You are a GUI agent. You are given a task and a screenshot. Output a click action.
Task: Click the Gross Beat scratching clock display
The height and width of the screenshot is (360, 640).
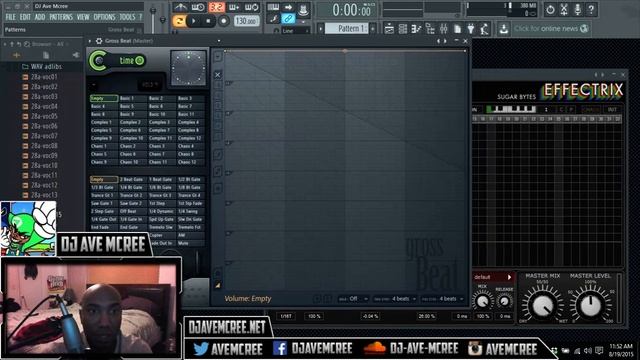[x=188, y=68]
